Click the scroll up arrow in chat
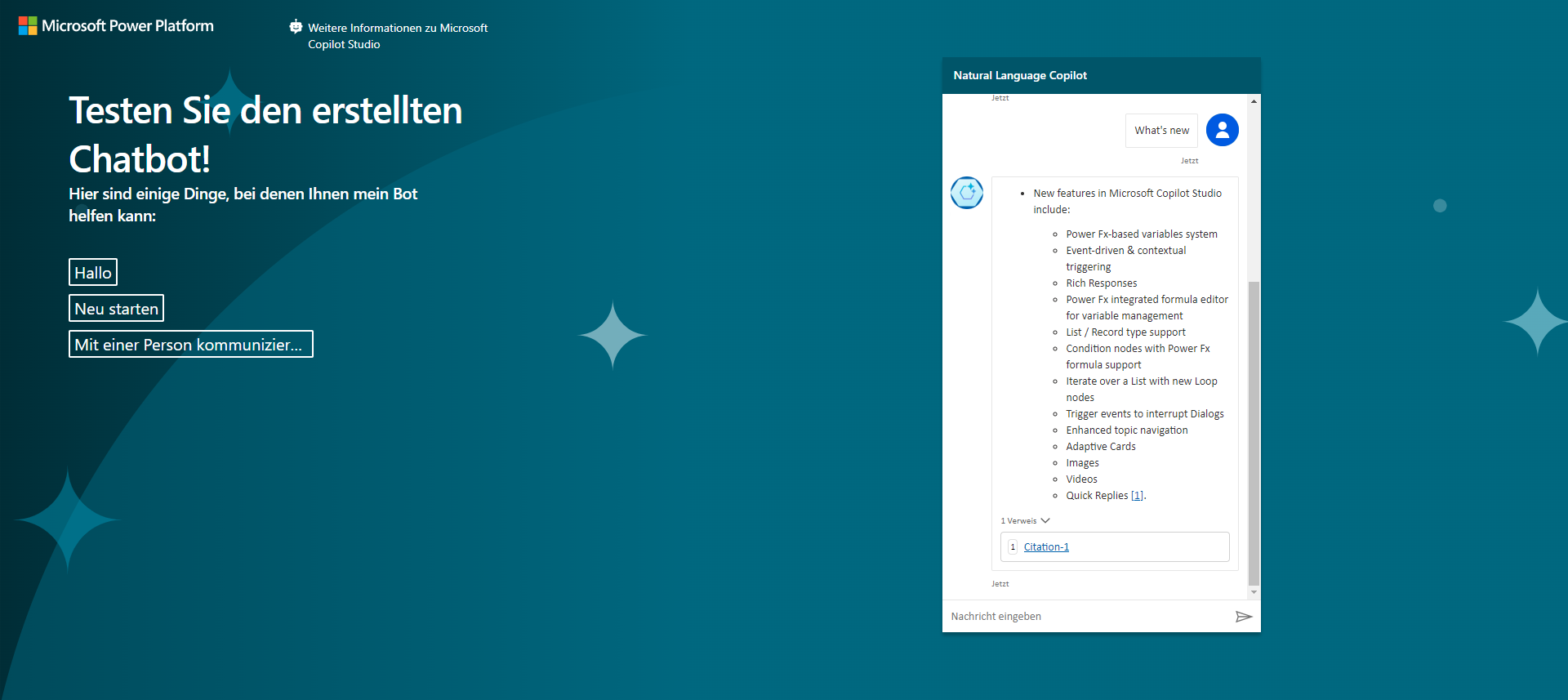The height and width of the screenshot is (700, 1568). click(1254, 101)
